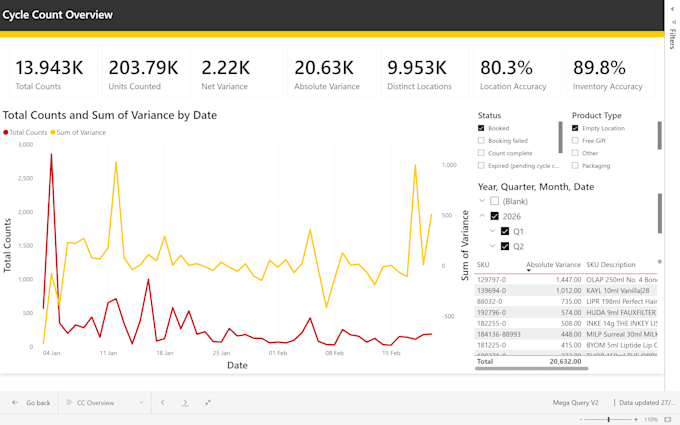Check the Packaging product type
This screenshot has width=680, height=425.
click(x=575, y=165)
